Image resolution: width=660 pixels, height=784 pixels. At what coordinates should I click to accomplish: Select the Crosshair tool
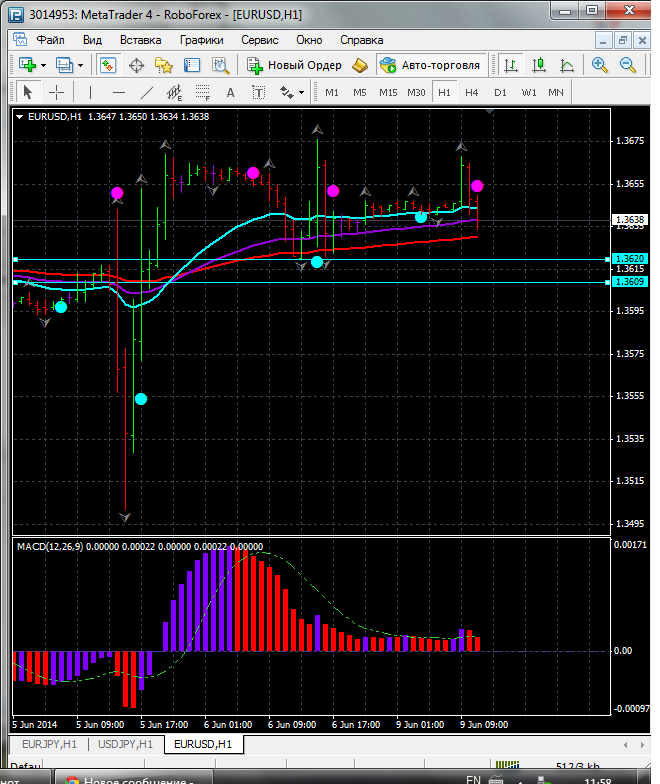point(57,92)
